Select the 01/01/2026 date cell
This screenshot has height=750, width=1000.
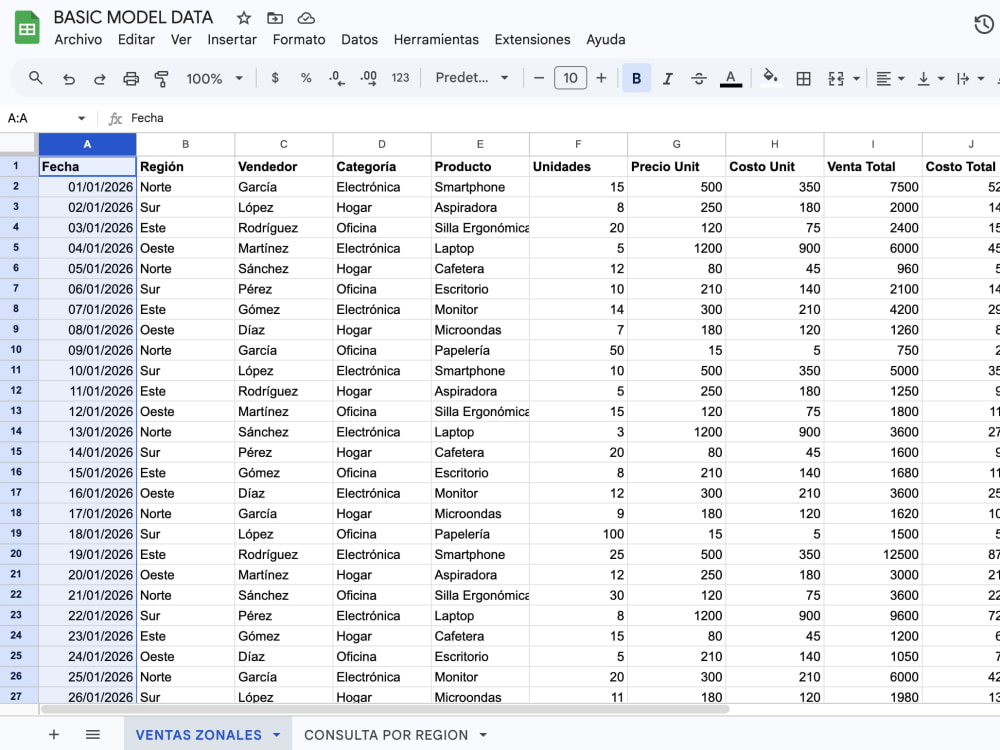(x=87, y=187)
